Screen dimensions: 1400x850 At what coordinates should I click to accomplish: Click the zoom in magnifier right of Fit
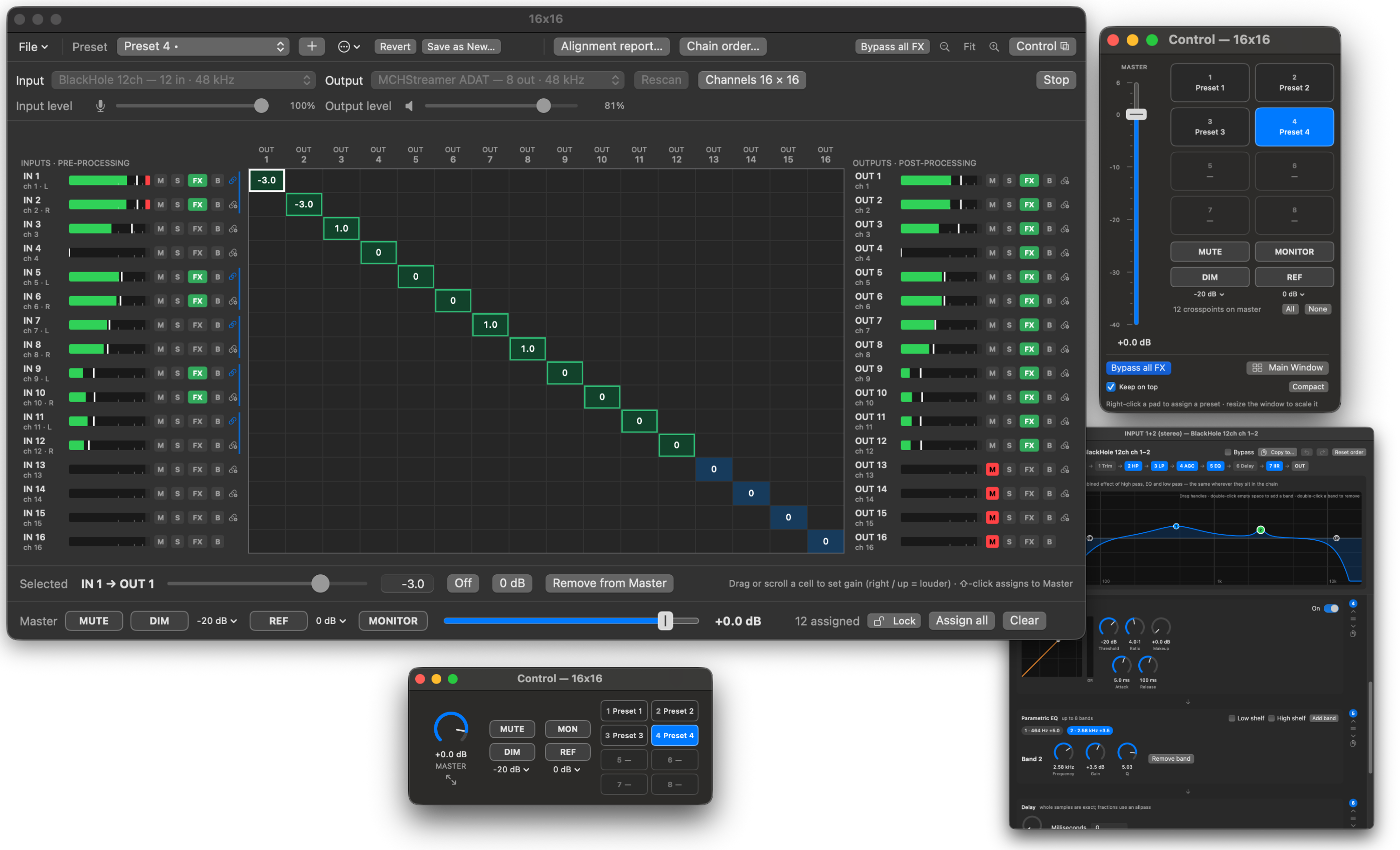[994, 47]
